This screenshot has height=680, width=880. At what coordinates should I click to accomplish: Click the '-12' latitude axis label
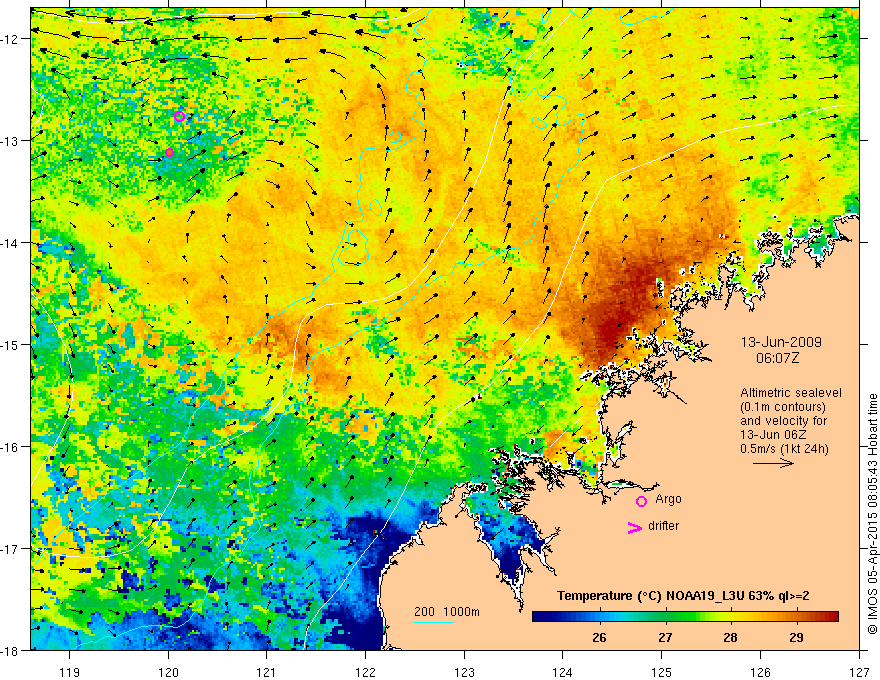[x=11, y=39]
